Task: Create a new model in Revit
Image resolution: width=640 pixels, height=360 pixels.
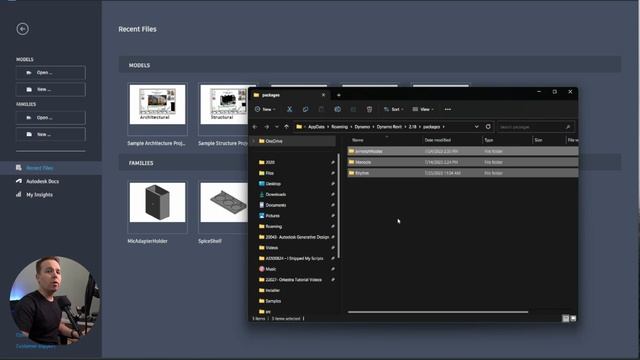Action: pos(51,89)
